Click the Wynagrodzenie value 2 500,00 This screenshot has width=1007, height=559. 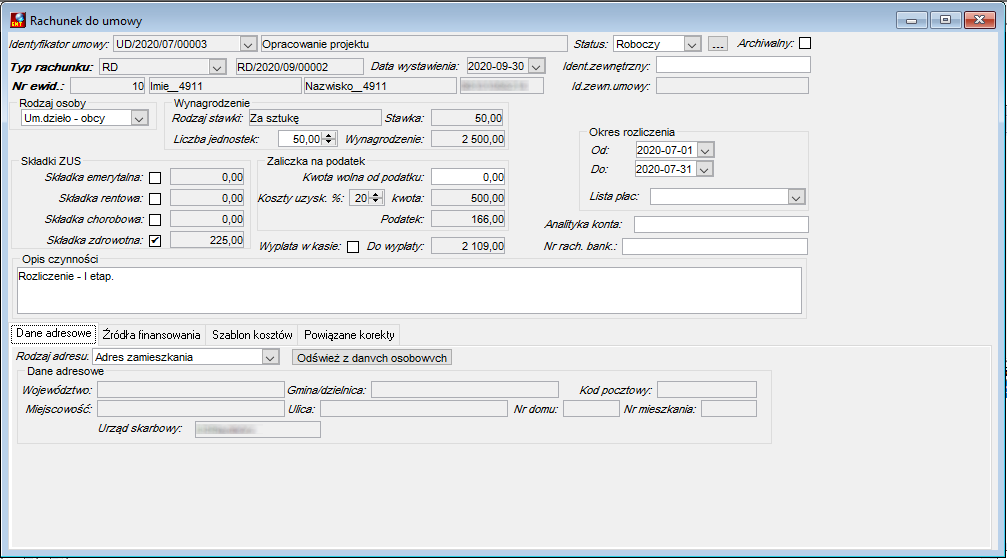coord(468,139)
